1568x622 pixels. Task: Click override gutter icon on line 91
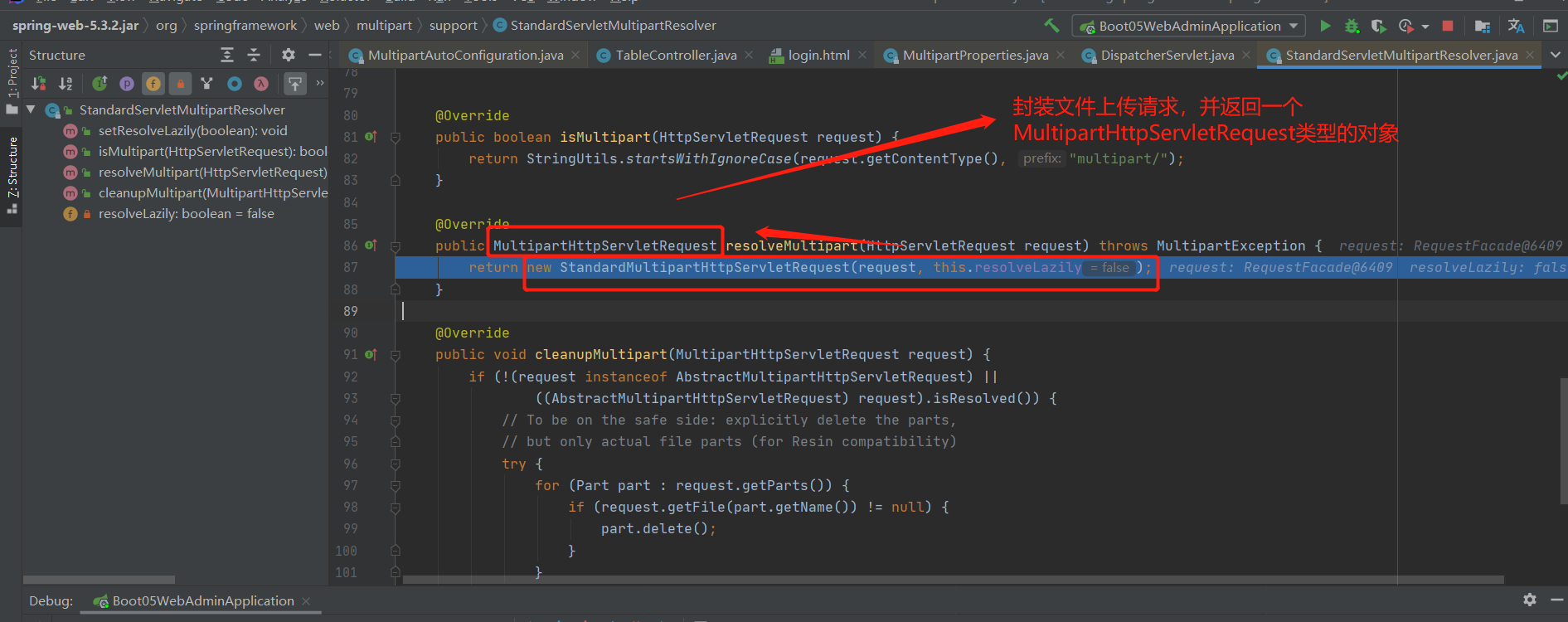[371, 354]
